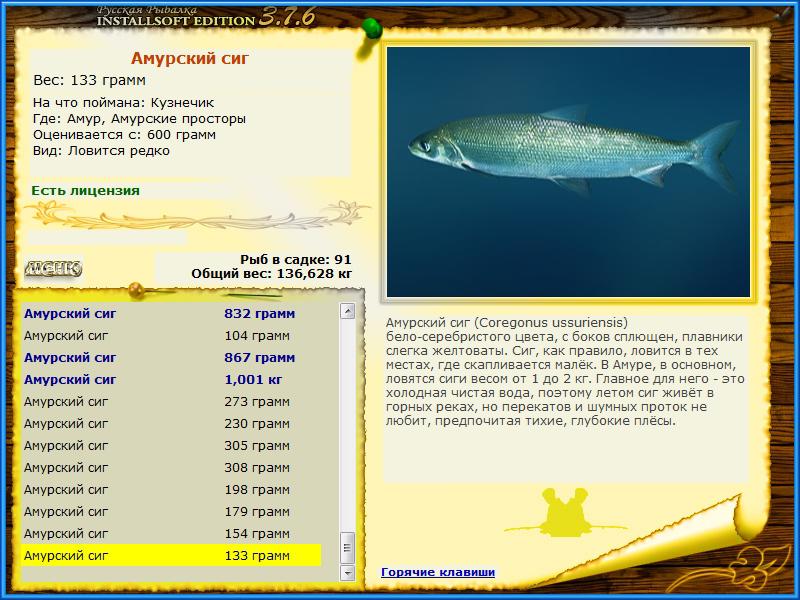Image resolution: width=800 pixels, height=600 pixels.
Task: Select the 832 грамм fish row
Action: click(x=172, y=313)
